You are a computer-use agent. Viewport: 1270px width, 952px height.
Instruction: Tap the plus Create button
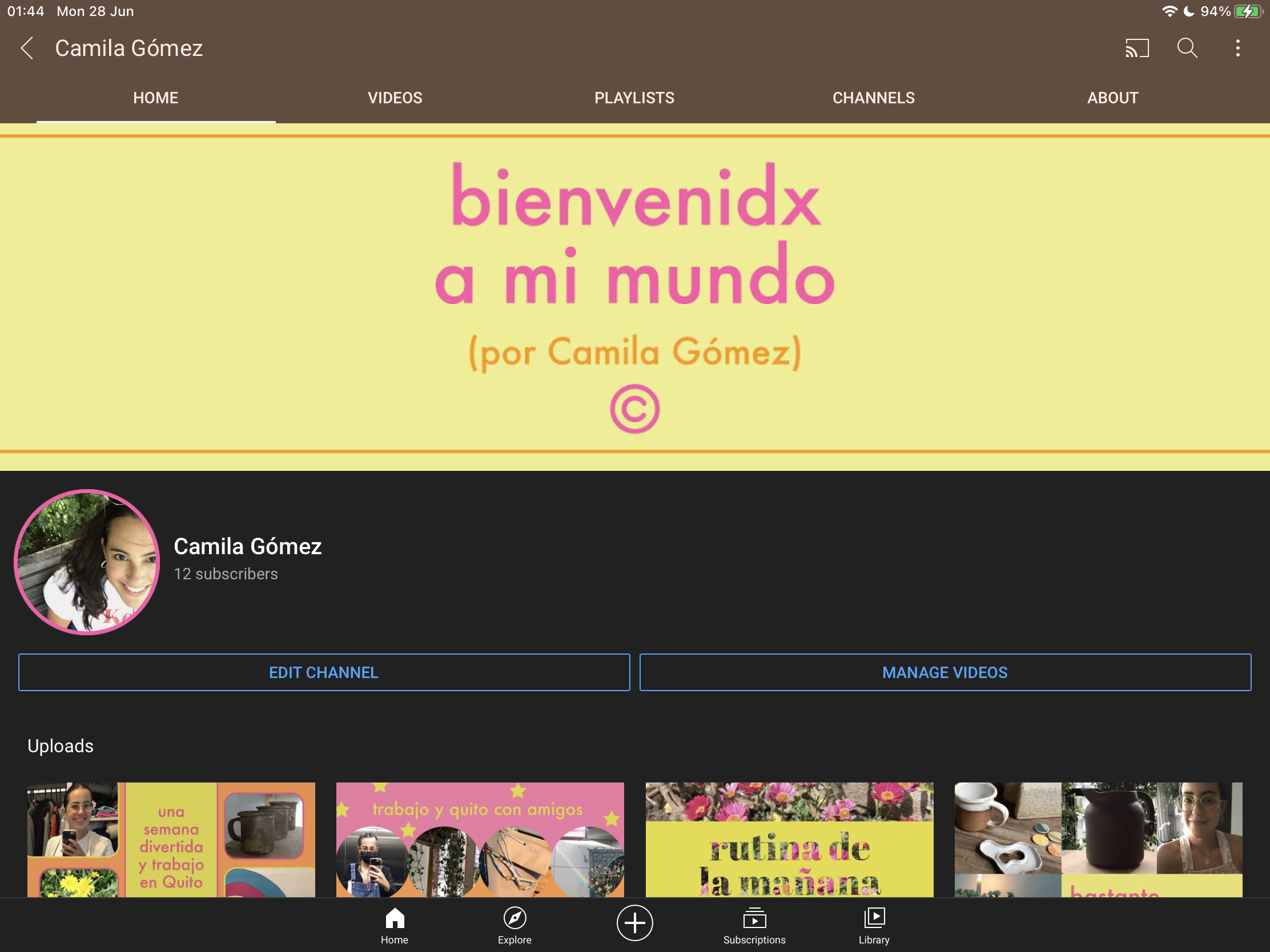pos(634,923)
